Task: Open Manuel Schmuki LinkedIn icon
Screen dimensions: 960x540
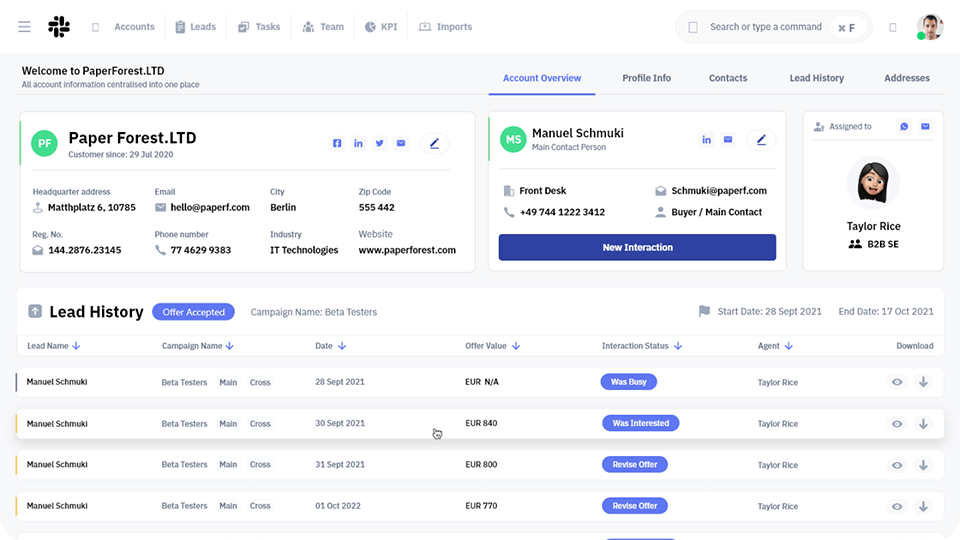Action: pos(707,140)
